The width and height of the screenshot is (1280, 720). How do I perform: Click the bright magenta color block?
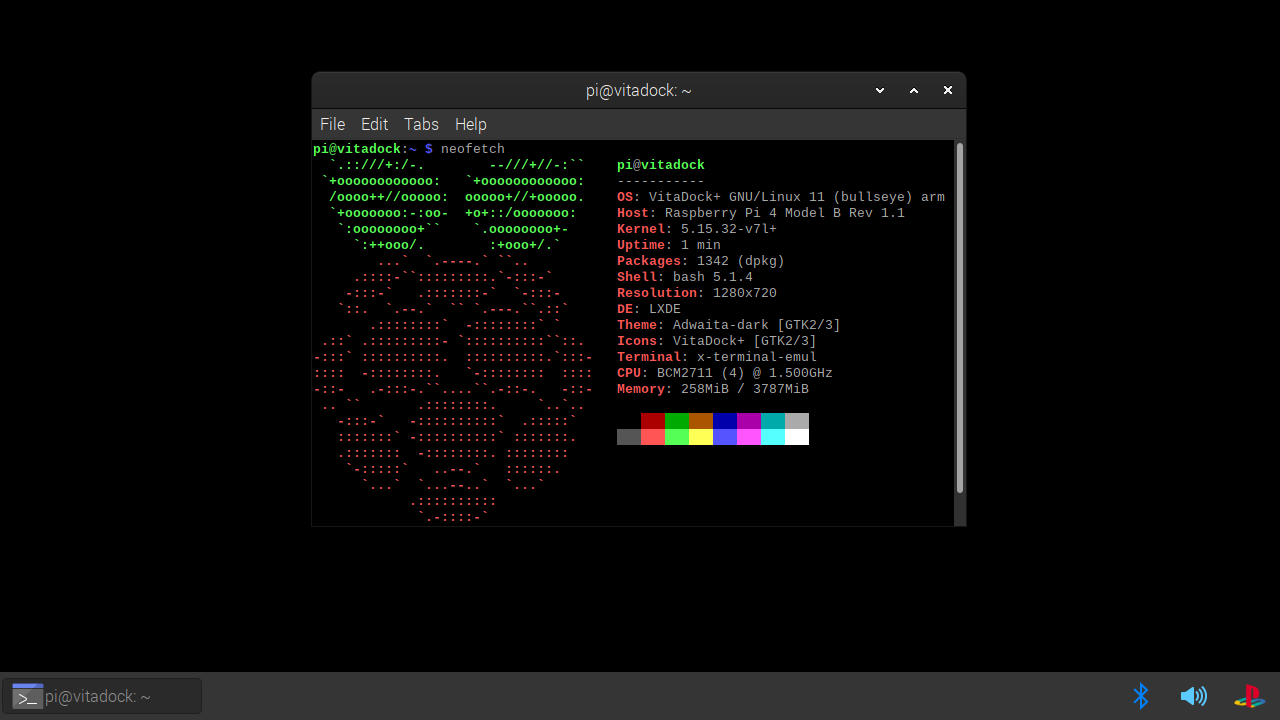click(x=749, y=437)
